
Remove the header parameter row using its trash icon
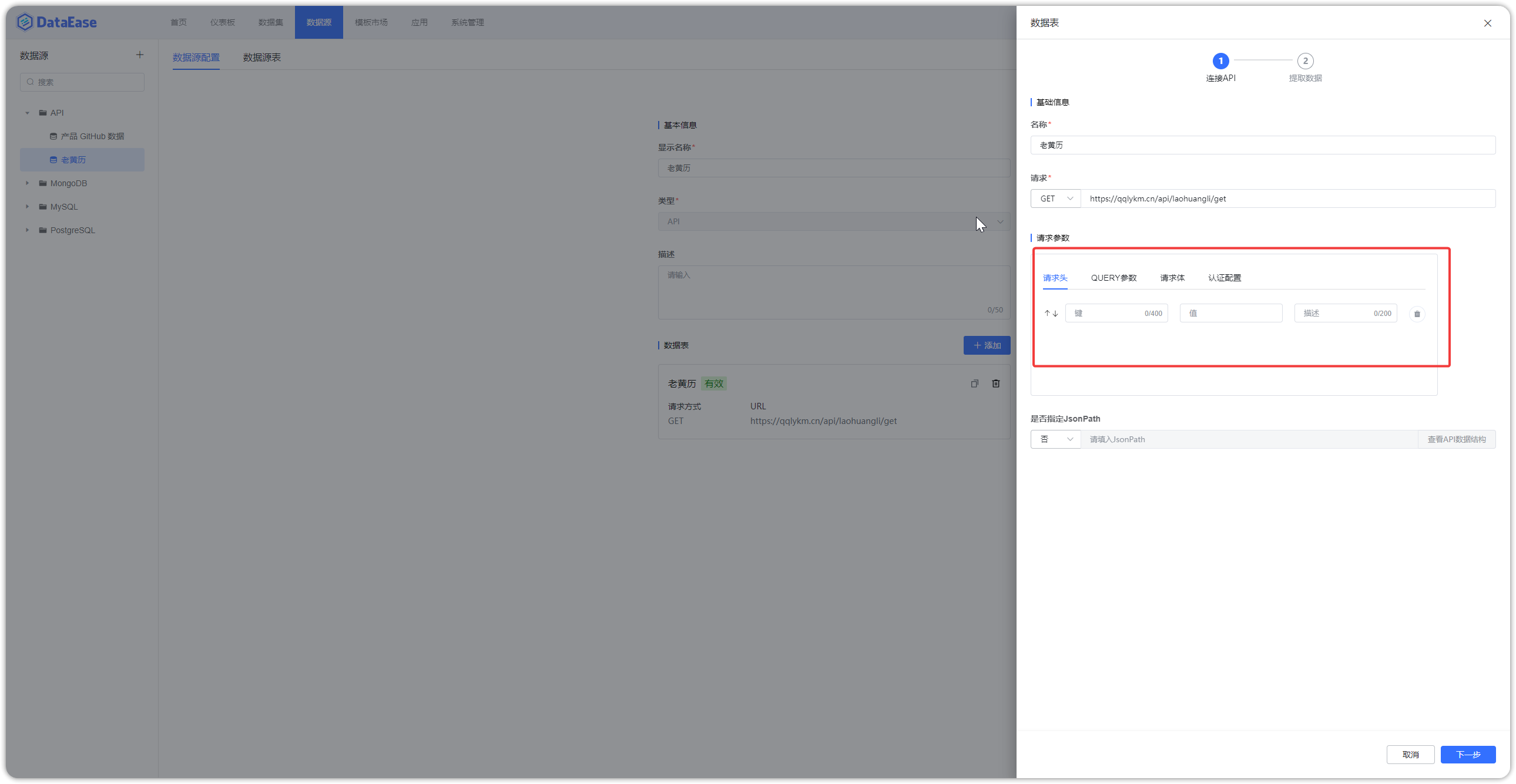point(1417,314)
